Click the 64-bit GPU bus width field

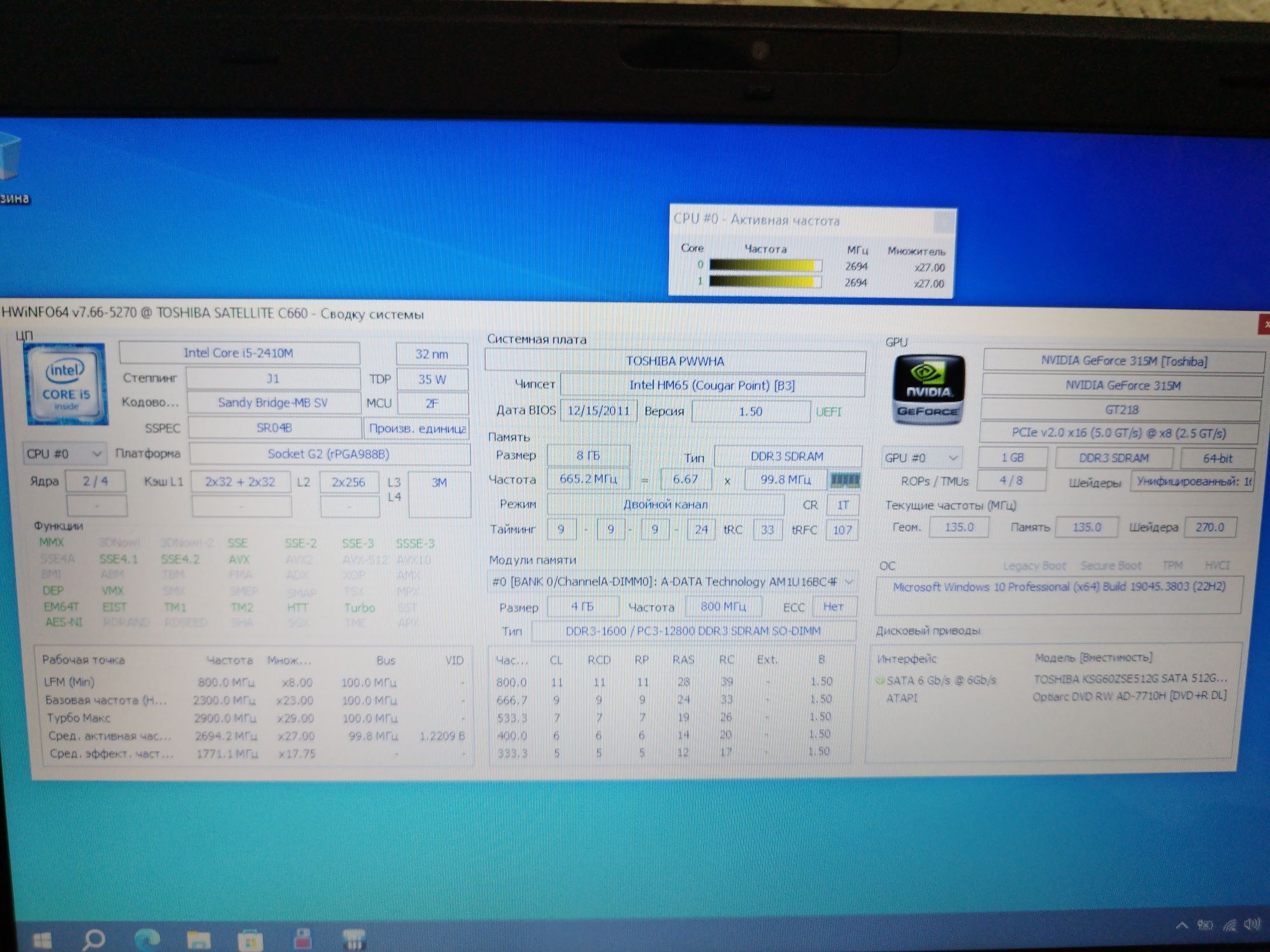1217,458
